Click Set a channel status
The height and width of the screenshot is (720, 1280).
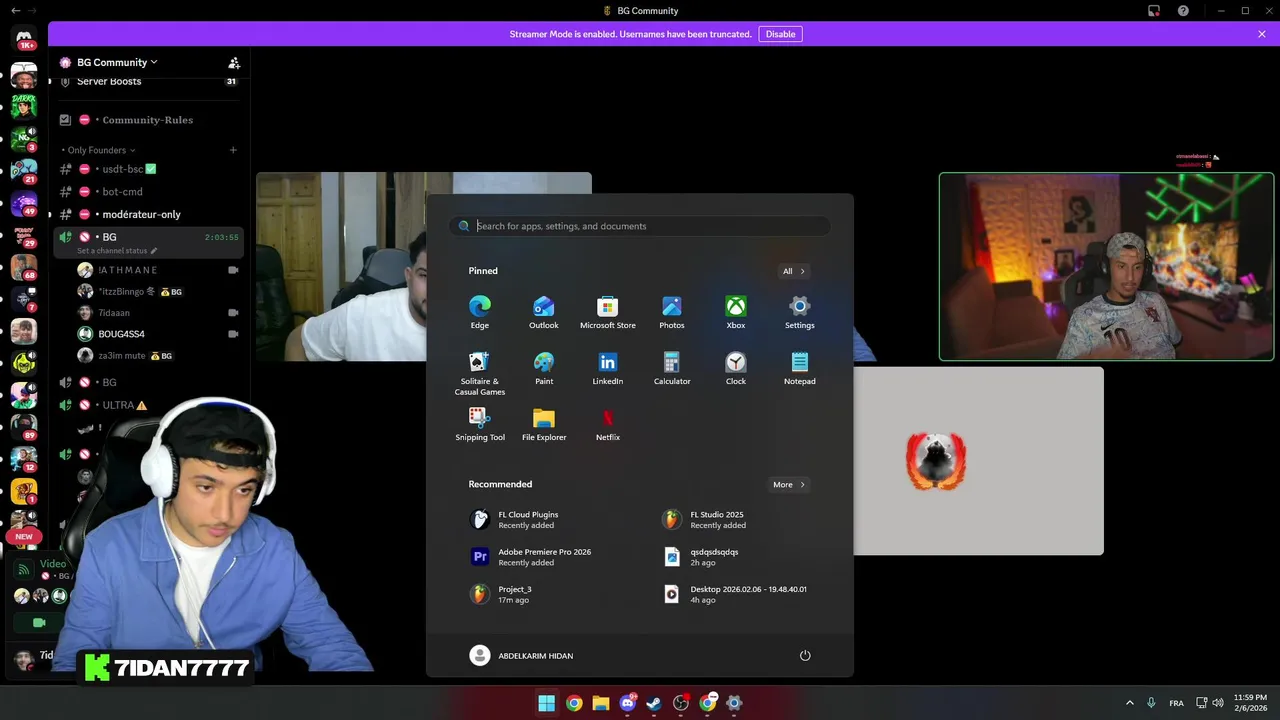(116, 251)
